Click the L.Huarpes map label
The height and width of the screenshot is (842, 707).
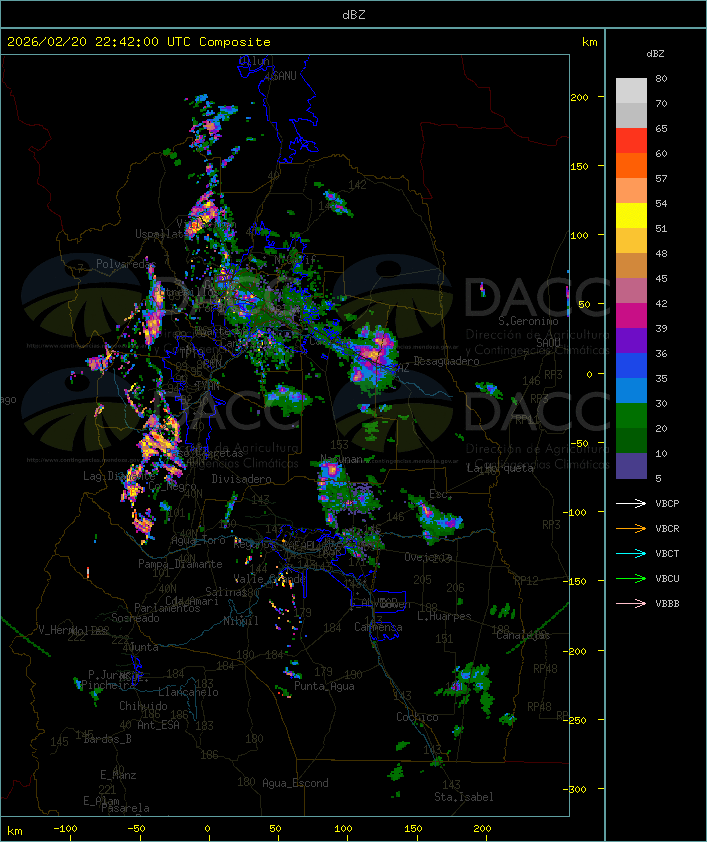click(443, 616)
